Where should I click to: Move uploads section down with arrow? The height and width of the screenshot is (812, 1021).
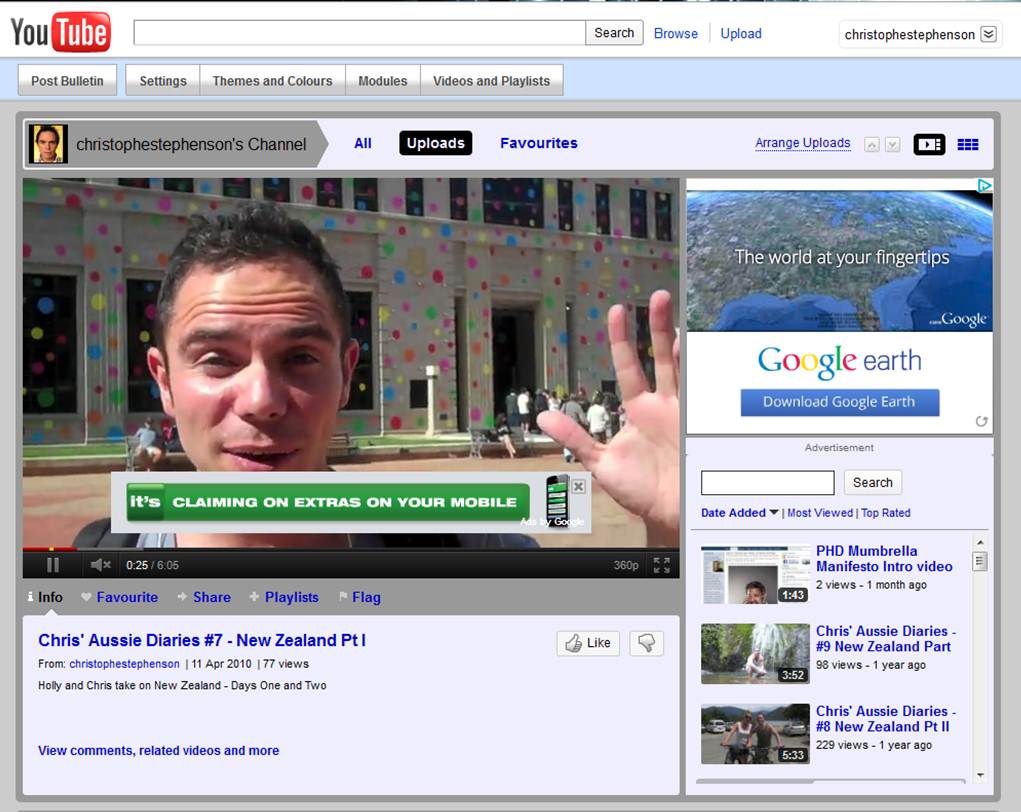(892, 145)
